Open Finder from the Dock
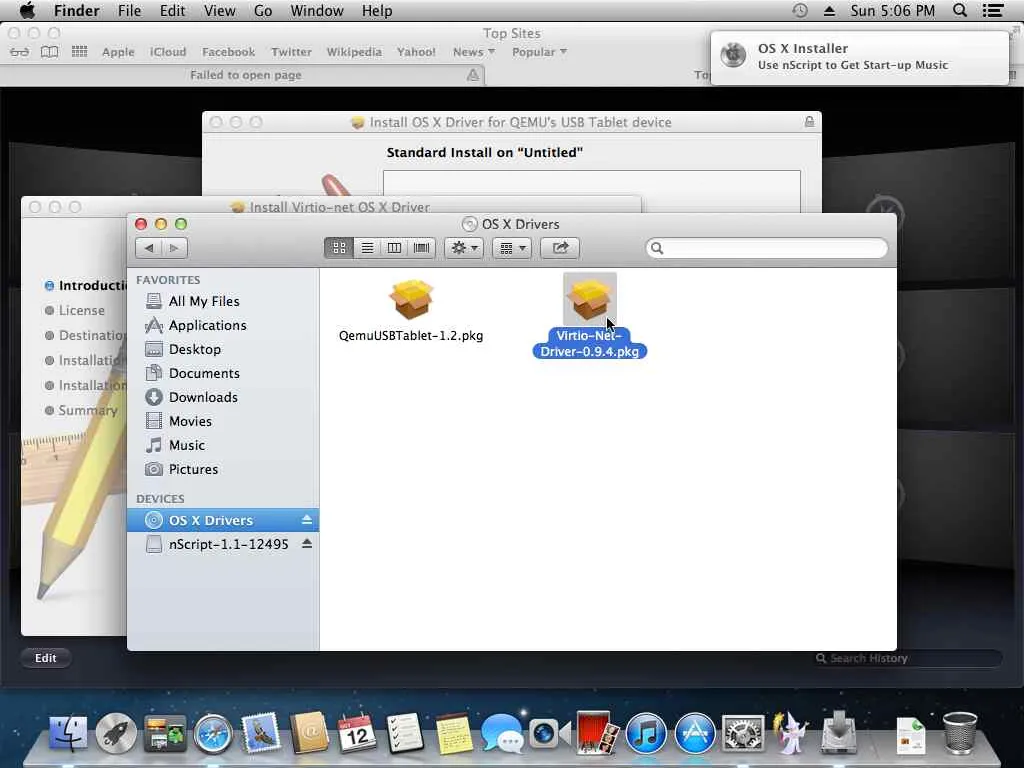Screen dimensions: 1024x768 click(68, 733)
